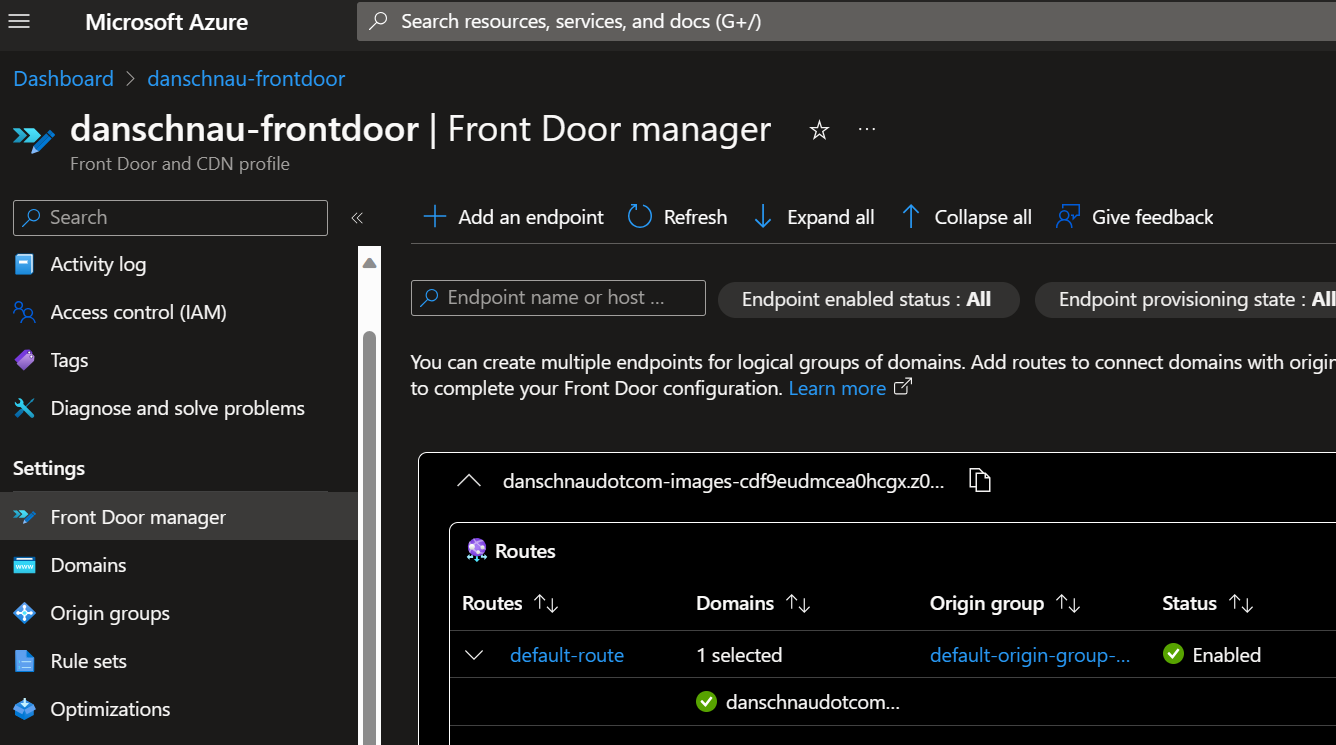This screenshot has width=1336, height=745.
Task: Open the more options ellipsis in the title
Action: tap(867, 130)
